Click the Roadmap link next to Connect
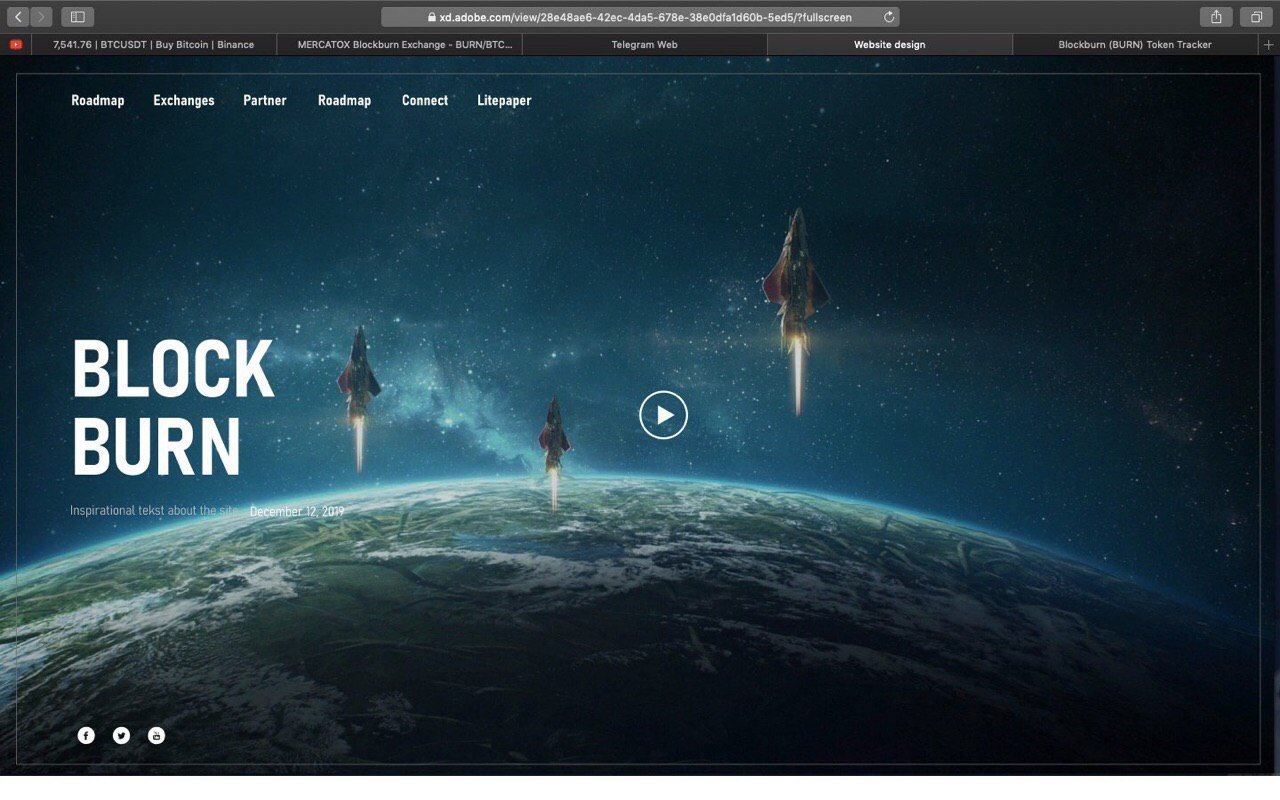This screenshot has width=1280, height=800. [344, 100]
